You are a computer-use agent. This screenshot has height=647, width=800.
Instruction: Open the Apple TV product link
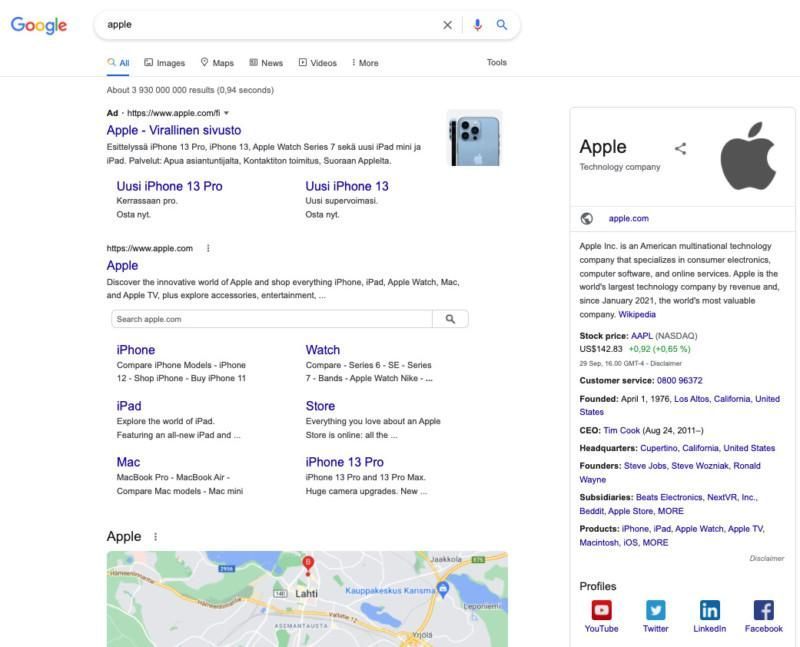click(x=745, y=529)
